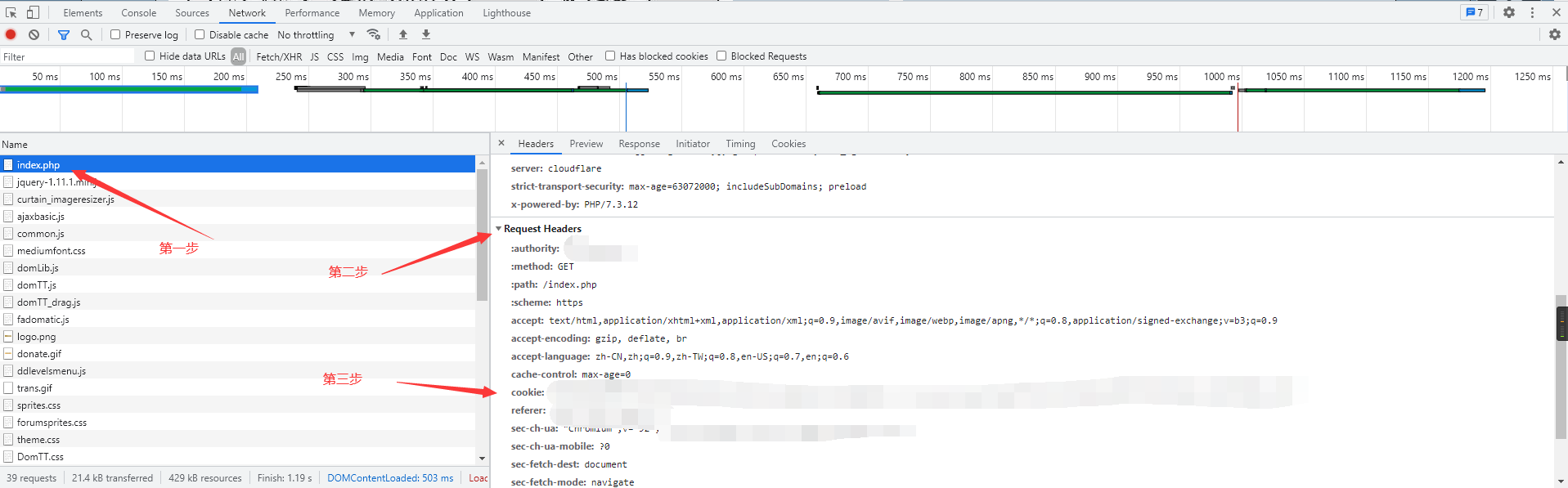Filter requests by Doc type
This screenshot has width=1568, height=488.
[x=448, y=56]
